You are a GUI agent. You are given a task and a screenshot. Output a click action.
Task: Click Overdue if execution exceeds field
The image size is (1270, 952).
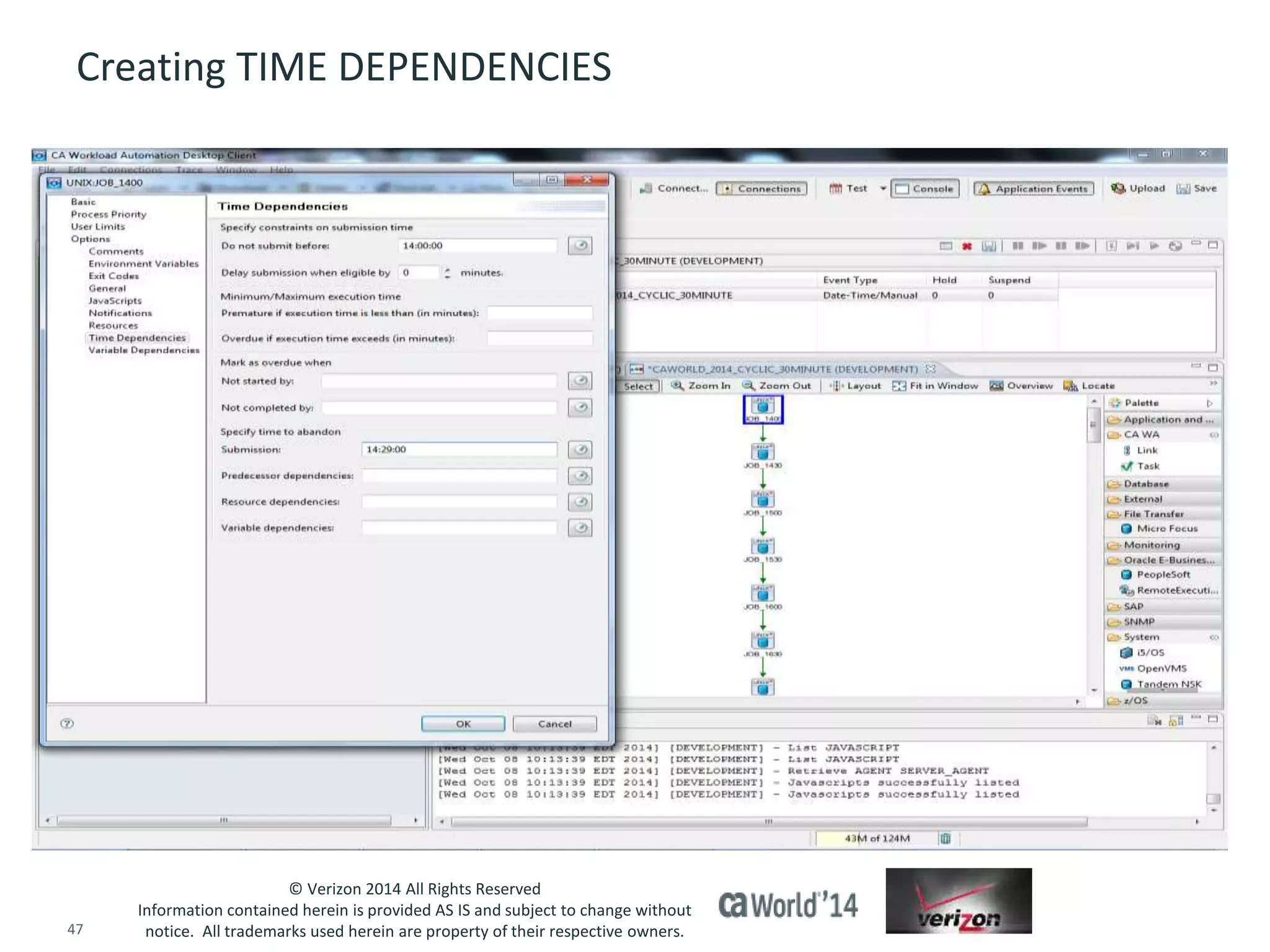(x=540, y=338)
